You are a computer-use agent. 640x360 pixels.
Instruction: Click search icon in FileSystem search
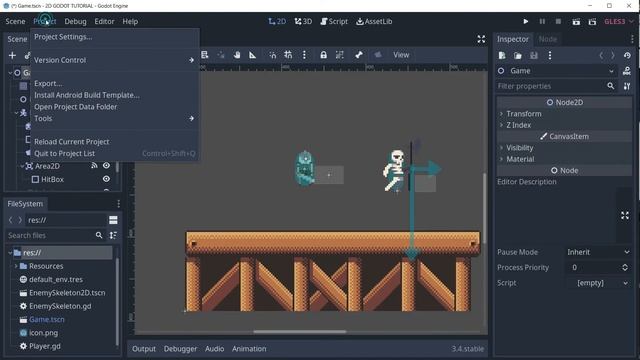[x=99, y=236]
